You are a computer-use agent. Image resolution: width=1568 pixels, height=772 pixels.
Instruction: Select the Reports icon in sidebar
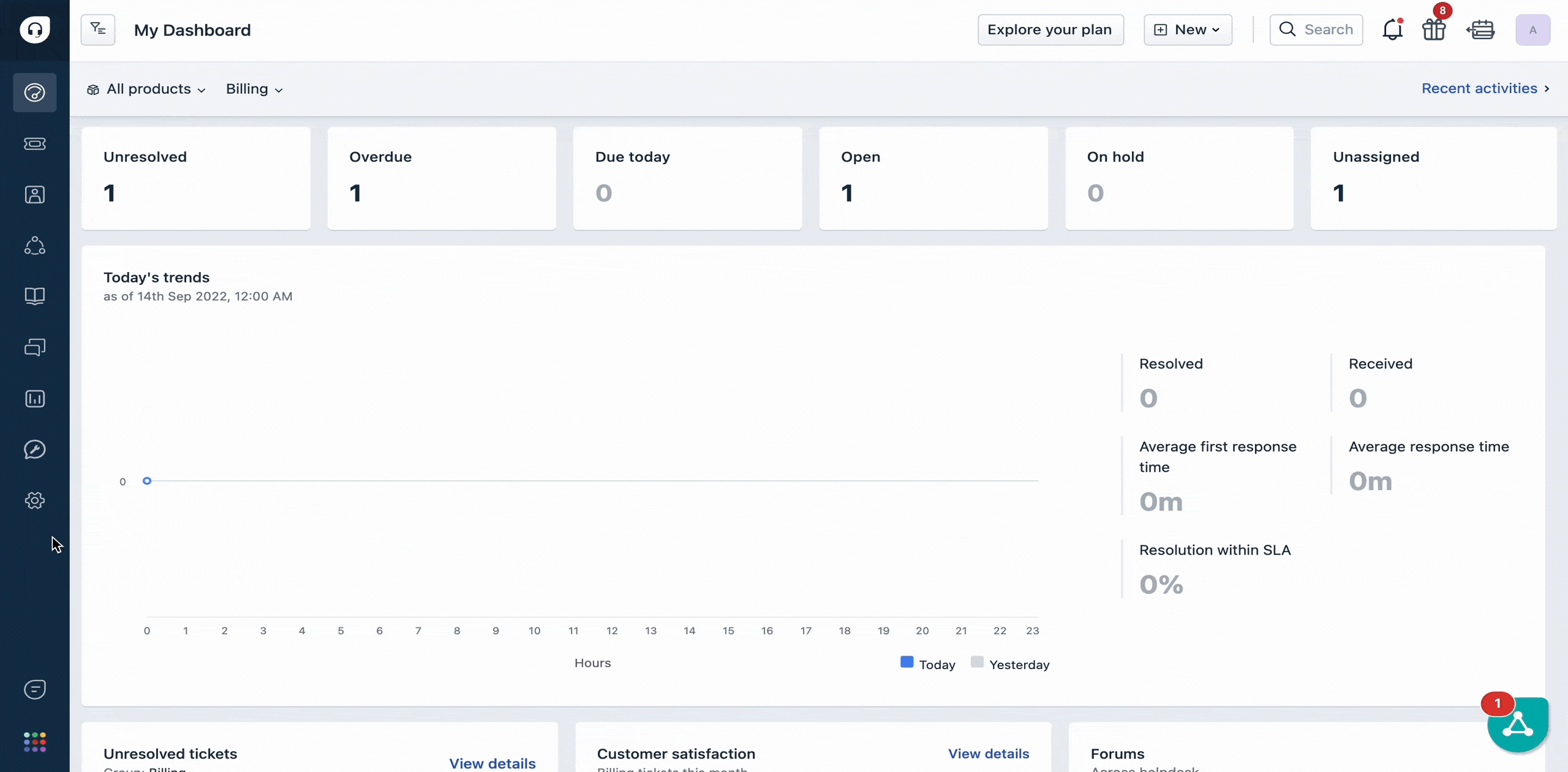[x=35, y=398]
